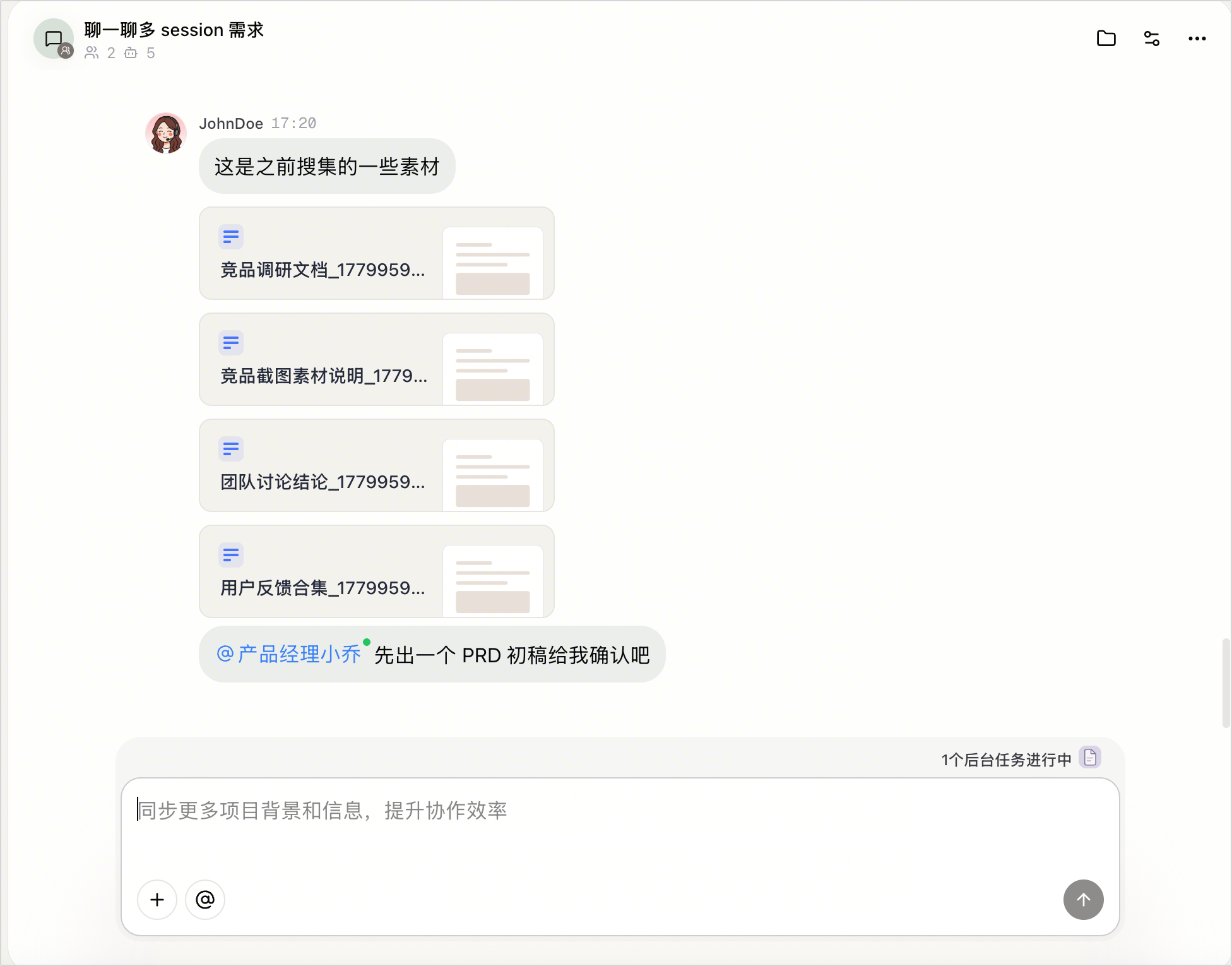Click the 用户反馈合集 document icon
This screenshot has height=966, width=1232.
pos(231,555)
